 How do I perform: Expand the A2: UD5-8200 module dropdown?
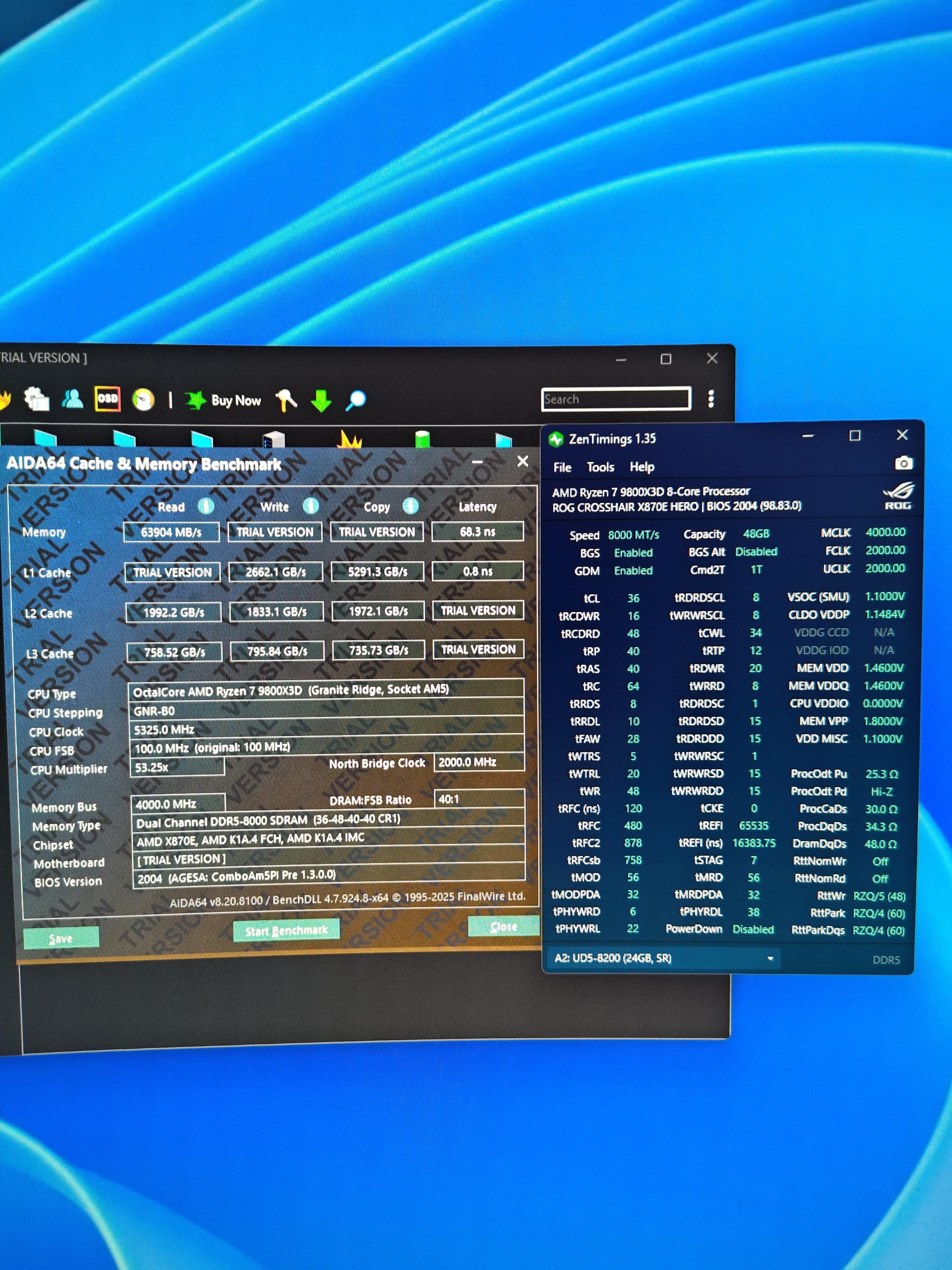[x=769, y=958]
